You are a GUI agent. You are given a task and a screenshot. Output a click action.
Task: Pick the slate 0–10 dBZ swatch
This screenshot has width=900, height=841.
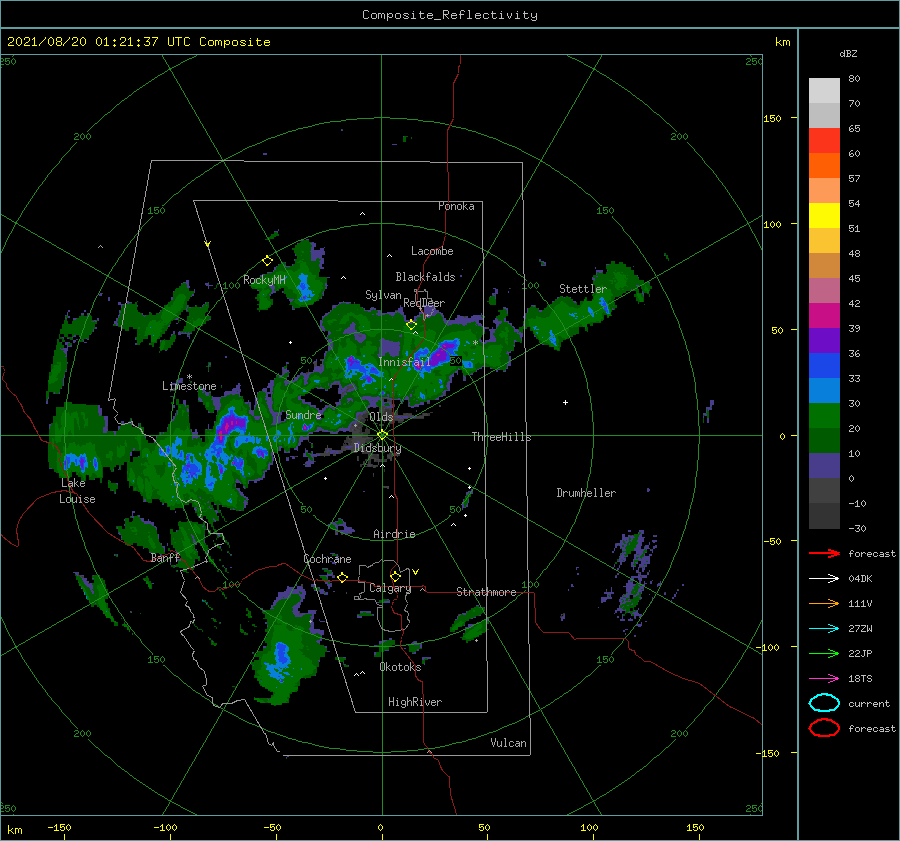824,466
